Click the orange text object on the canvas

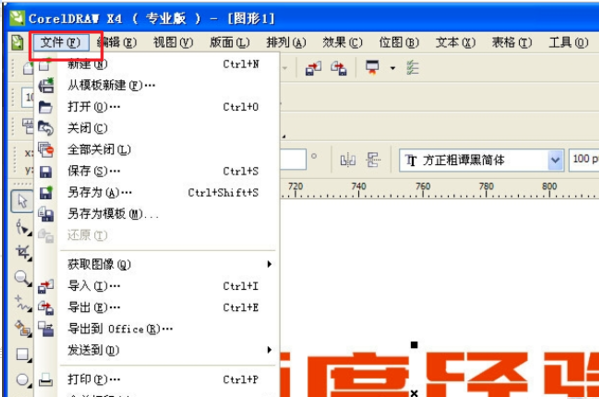coord(439,375)
